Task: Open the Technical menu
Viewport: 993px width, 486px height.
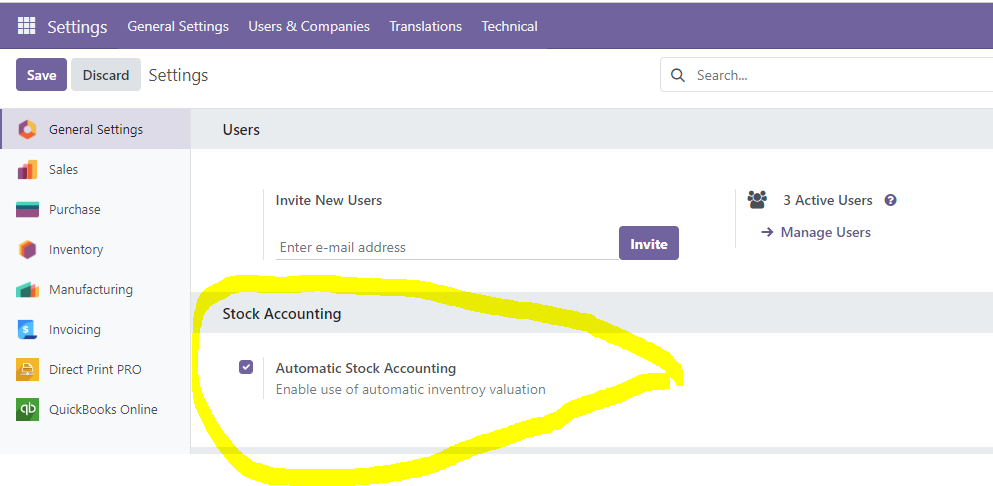Action: click(509, 26)
